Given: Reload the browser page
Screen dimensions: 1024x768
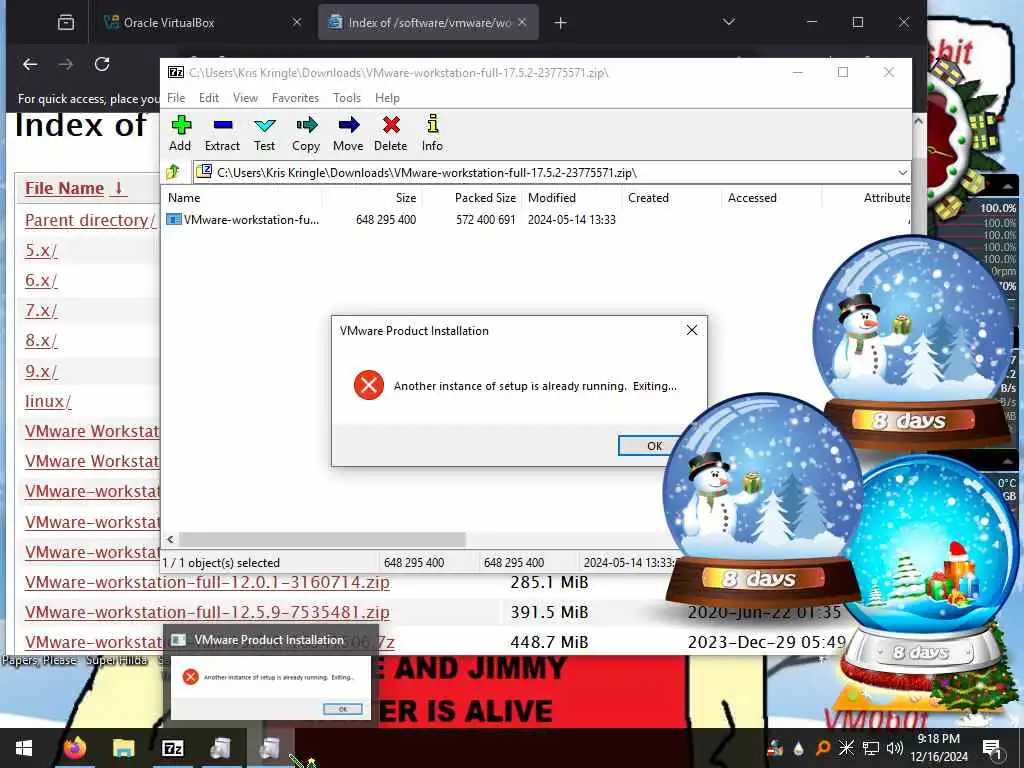Looking at the screenshot, I should [x=102, y=64].
